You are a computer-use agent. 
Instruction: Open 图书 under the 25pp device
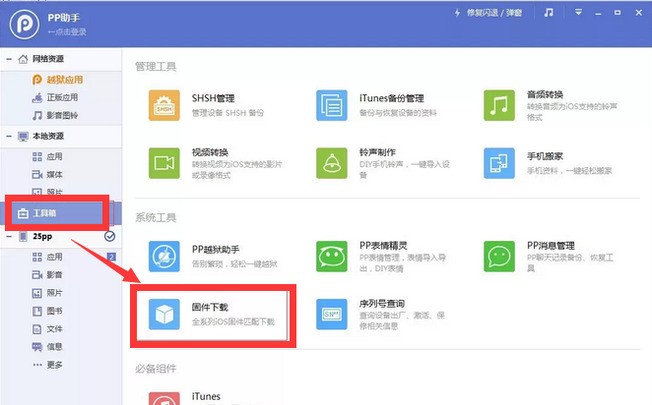click(47, 311)
